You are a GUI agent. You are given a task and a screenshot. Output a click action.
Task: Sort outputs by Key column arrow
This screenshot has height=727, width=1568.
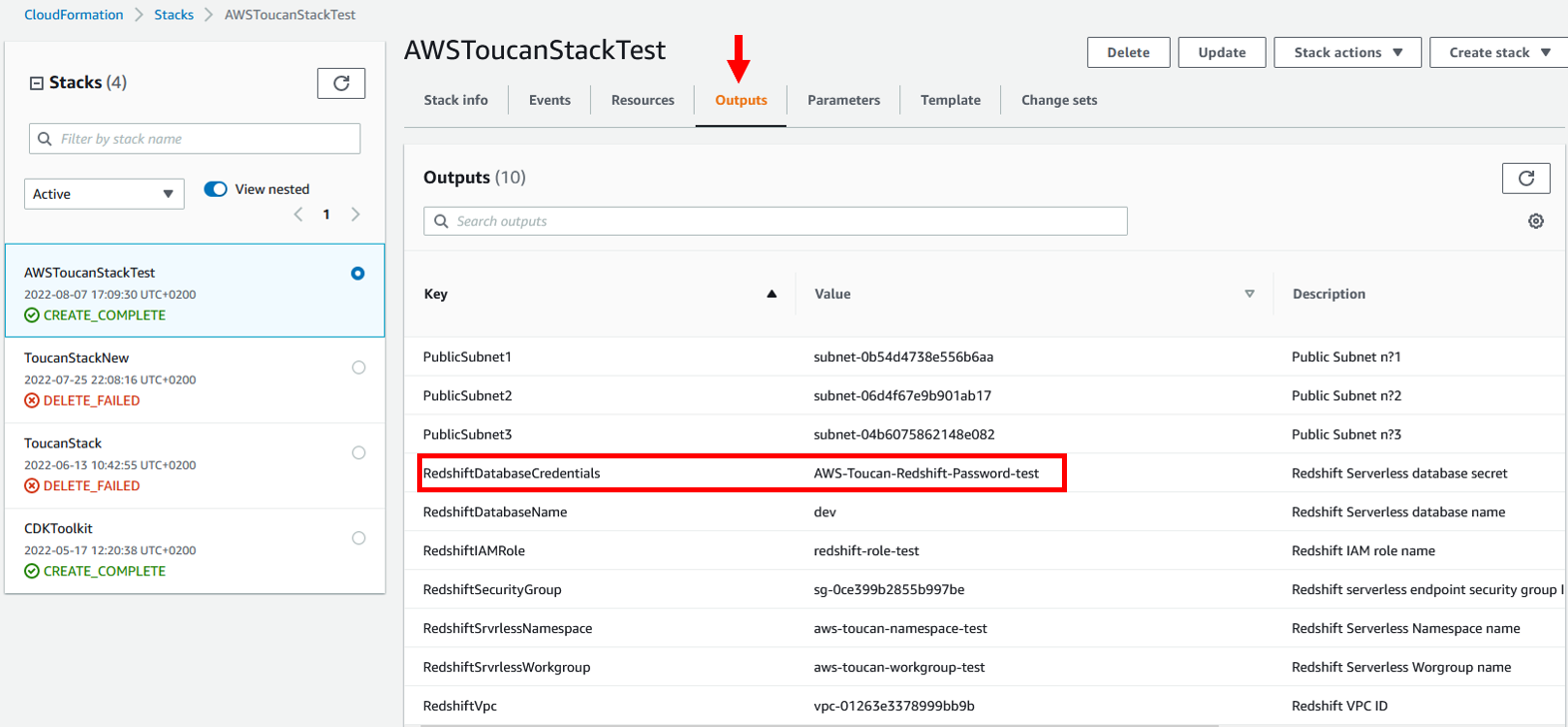tap(772, 294)
